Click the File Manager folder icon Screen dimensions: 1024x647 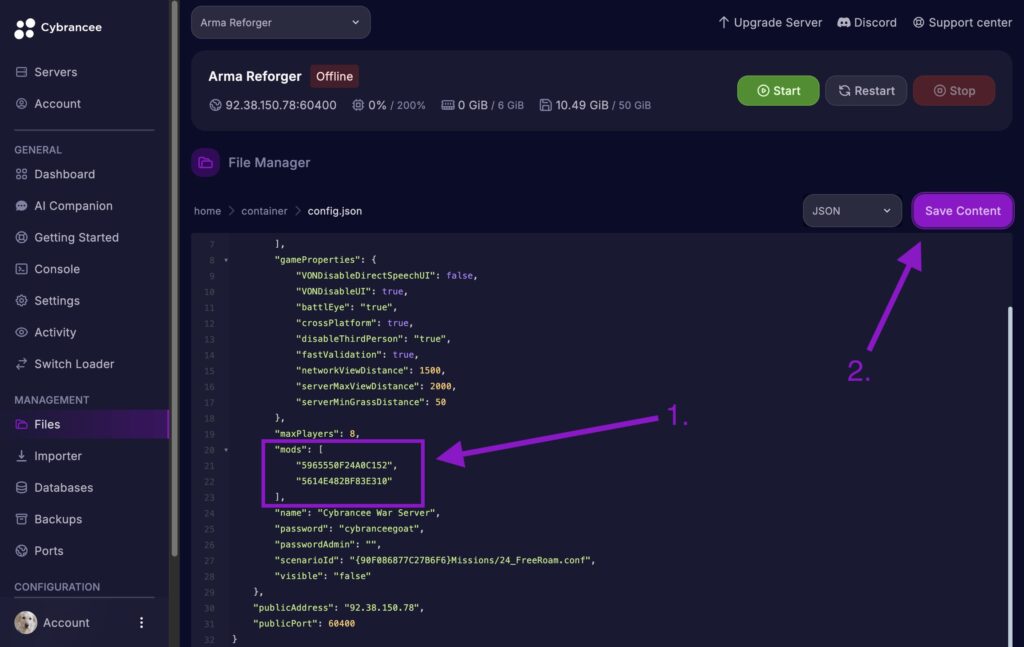point(206,163)
